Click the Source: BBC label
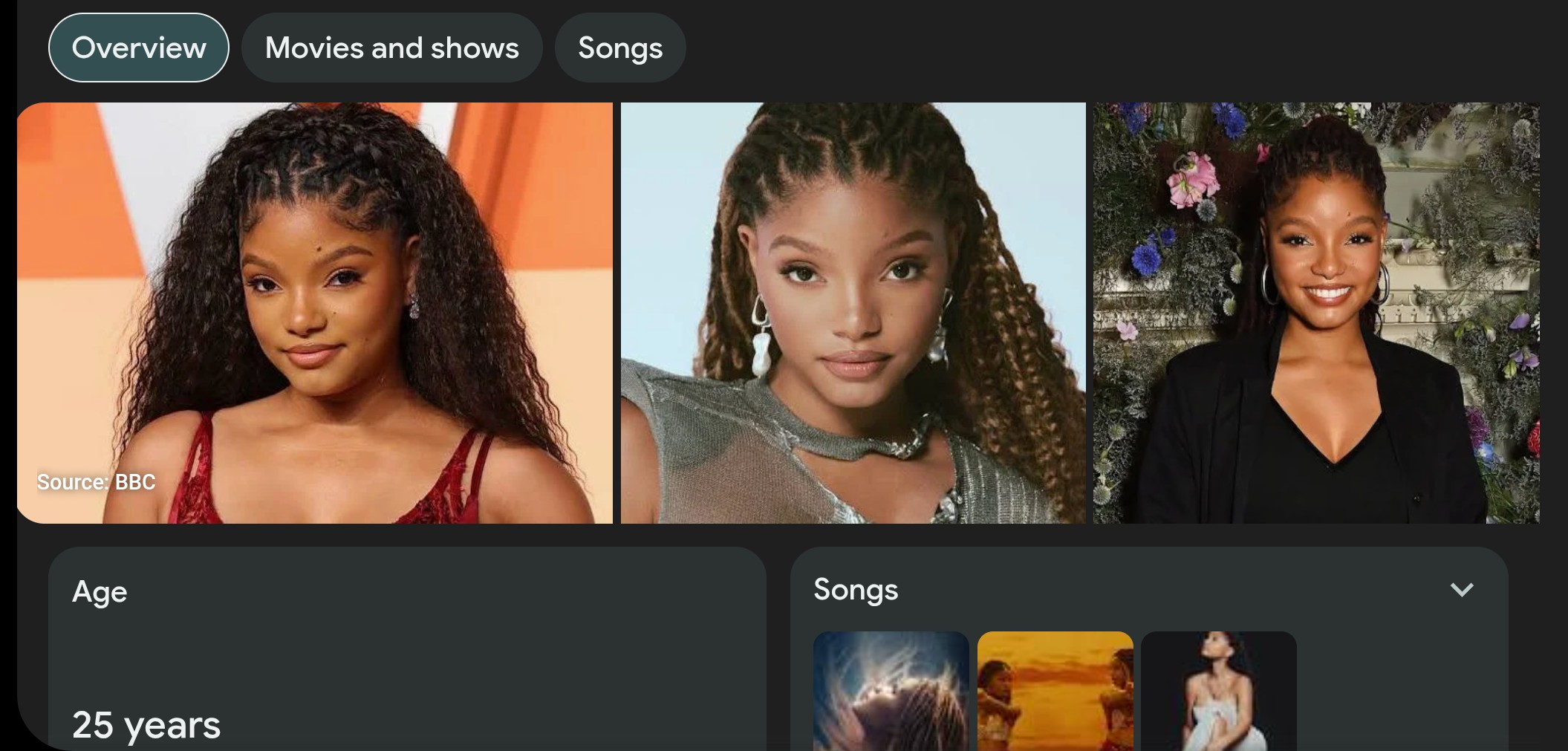This screenshot has width=1568, height=751. point(97,482)
